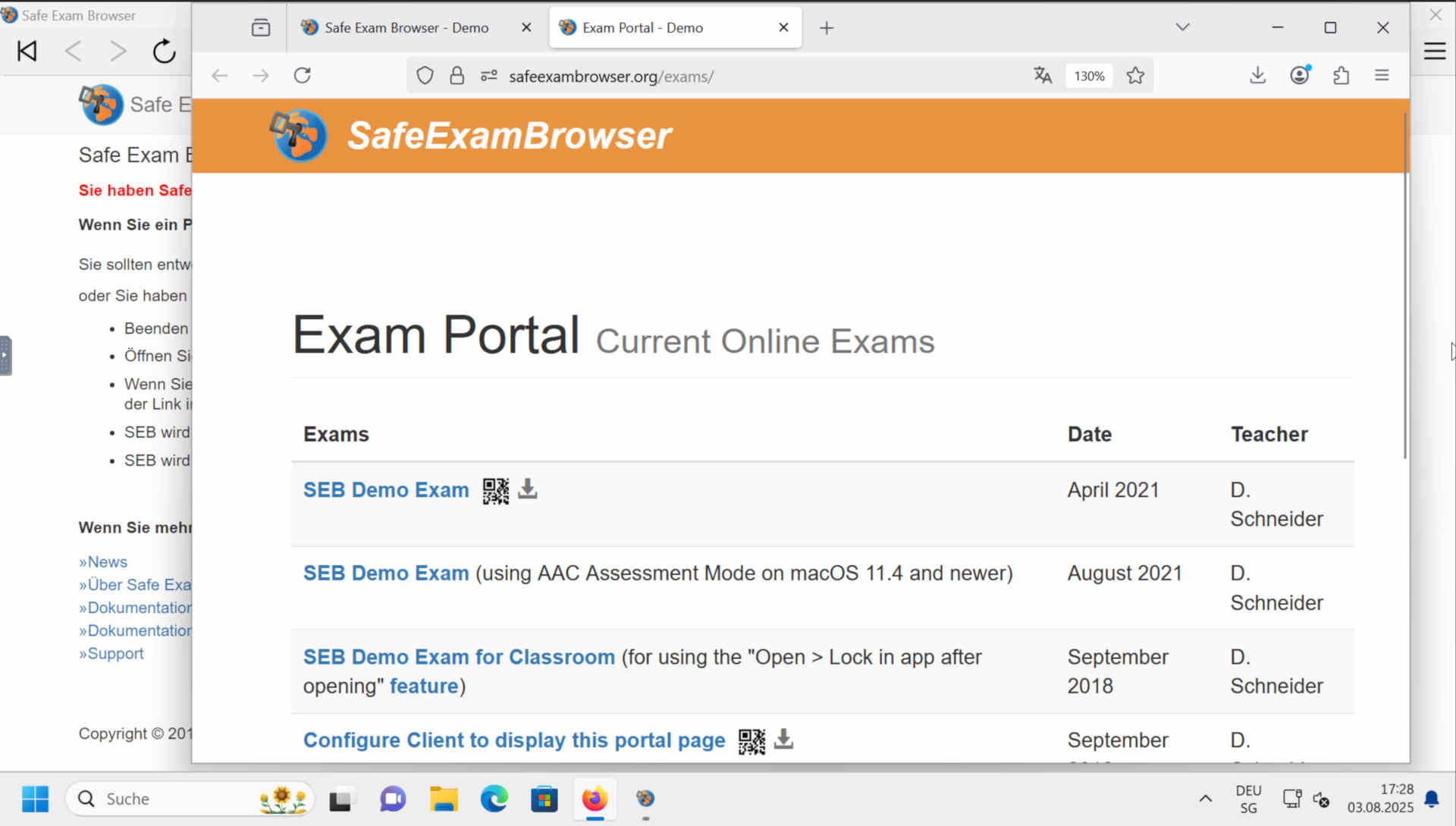Click the padlock site security icon
Image resolution: width=1456 pixels, height=826 pixels.
point(457,76)
